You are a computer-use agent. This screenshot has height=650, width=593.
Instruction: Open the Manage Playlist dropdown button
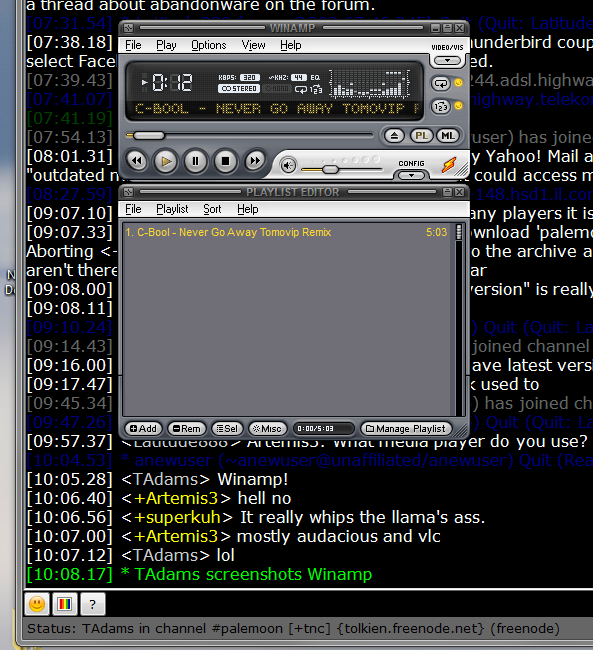coord(406,429)
